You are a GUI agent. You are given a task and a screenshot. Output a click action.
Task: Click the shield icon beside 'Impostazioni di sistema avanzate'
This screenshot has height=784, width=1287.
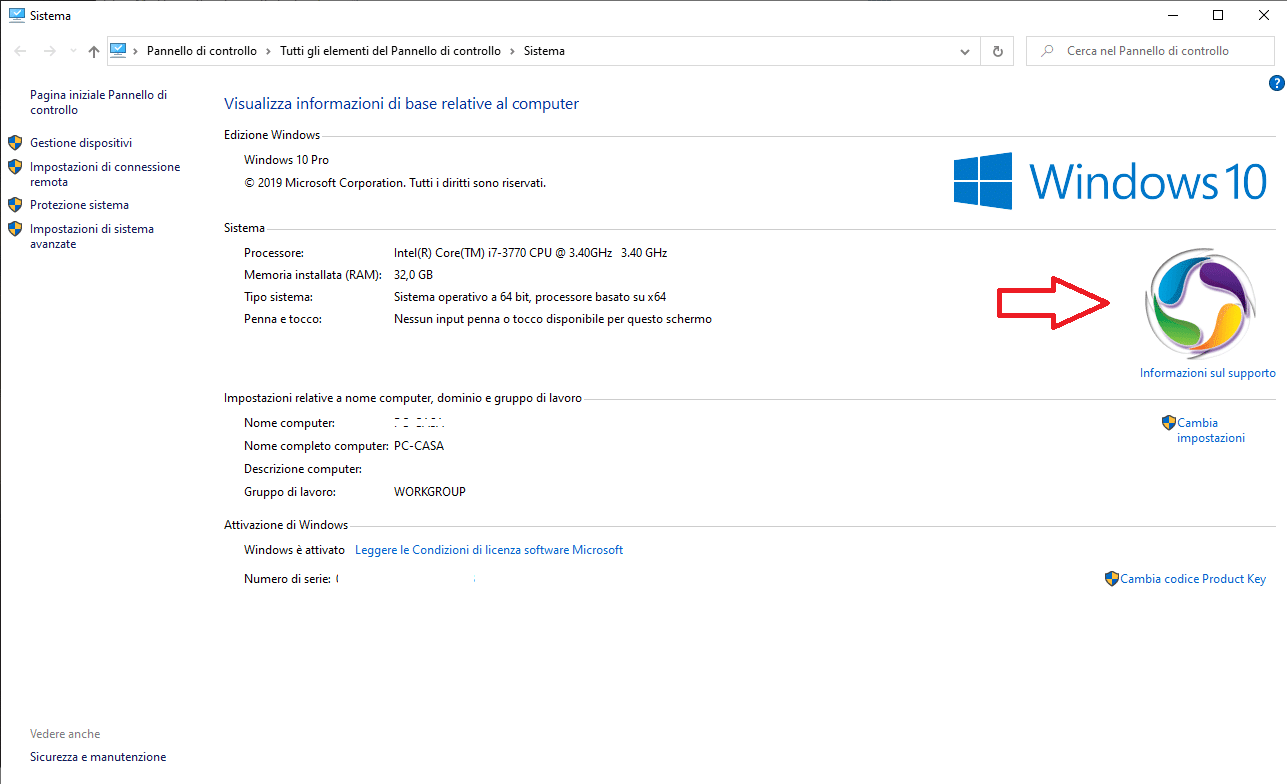(15, 229)
